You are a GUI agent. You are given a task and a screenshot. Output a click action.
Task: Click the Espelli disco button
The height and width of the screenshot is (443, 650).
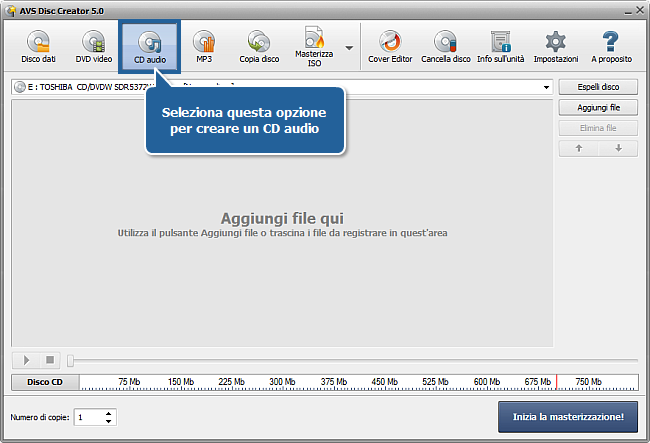[598, 87]
